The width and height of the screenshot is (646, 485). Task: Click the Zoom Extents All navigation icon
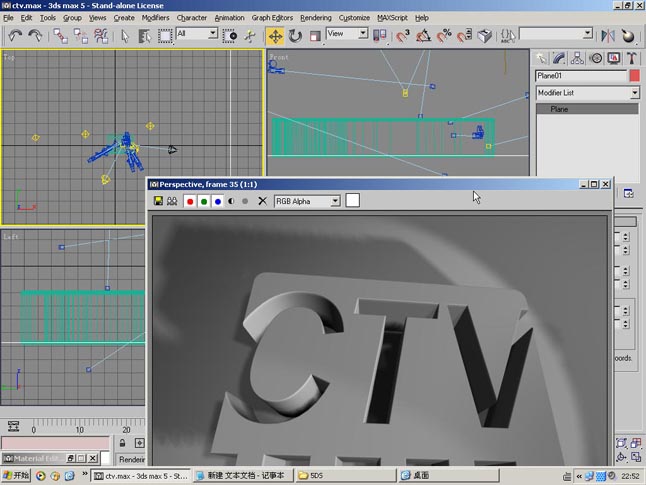[x=635, y=443]
